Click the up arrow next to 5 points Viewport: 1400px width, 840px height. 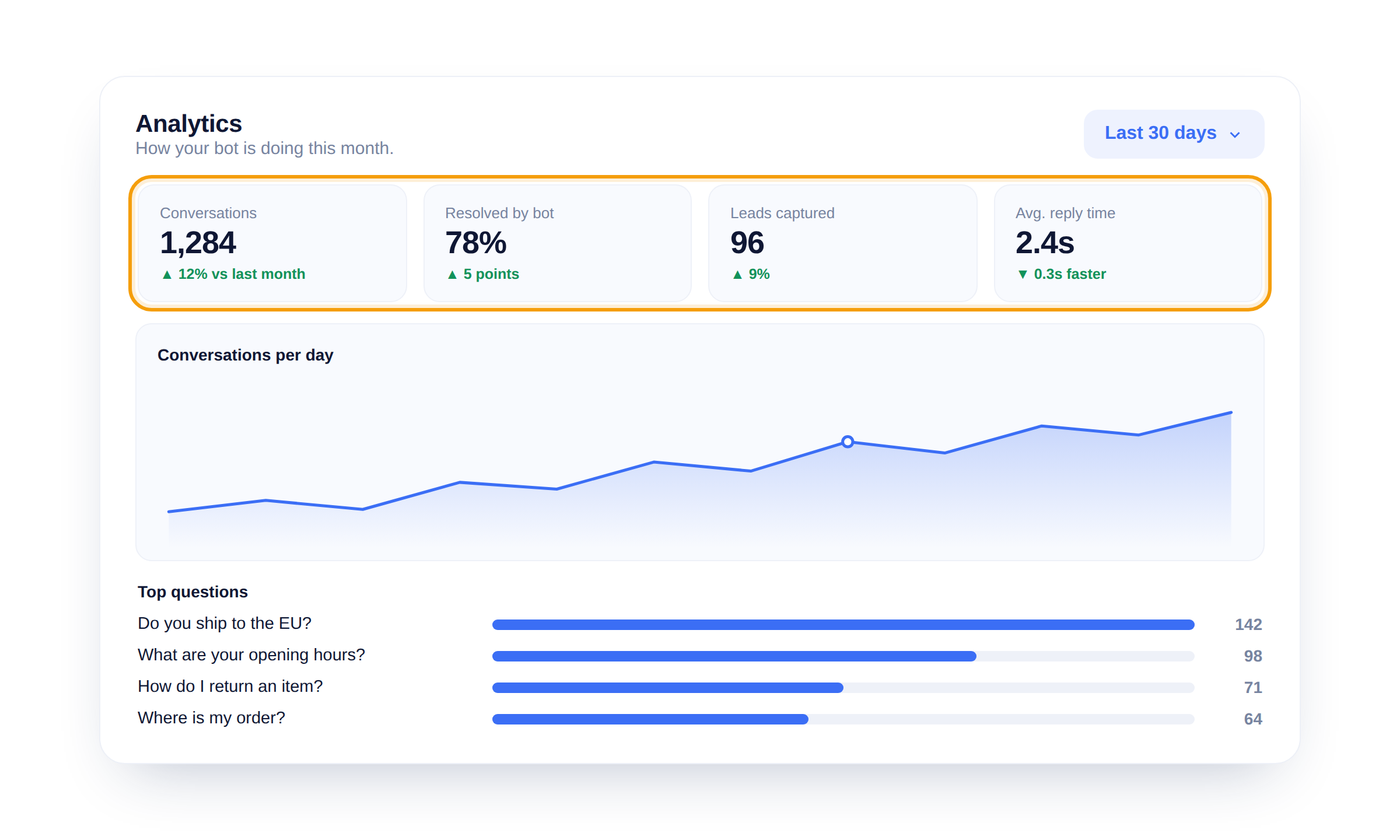coord(452,274)
